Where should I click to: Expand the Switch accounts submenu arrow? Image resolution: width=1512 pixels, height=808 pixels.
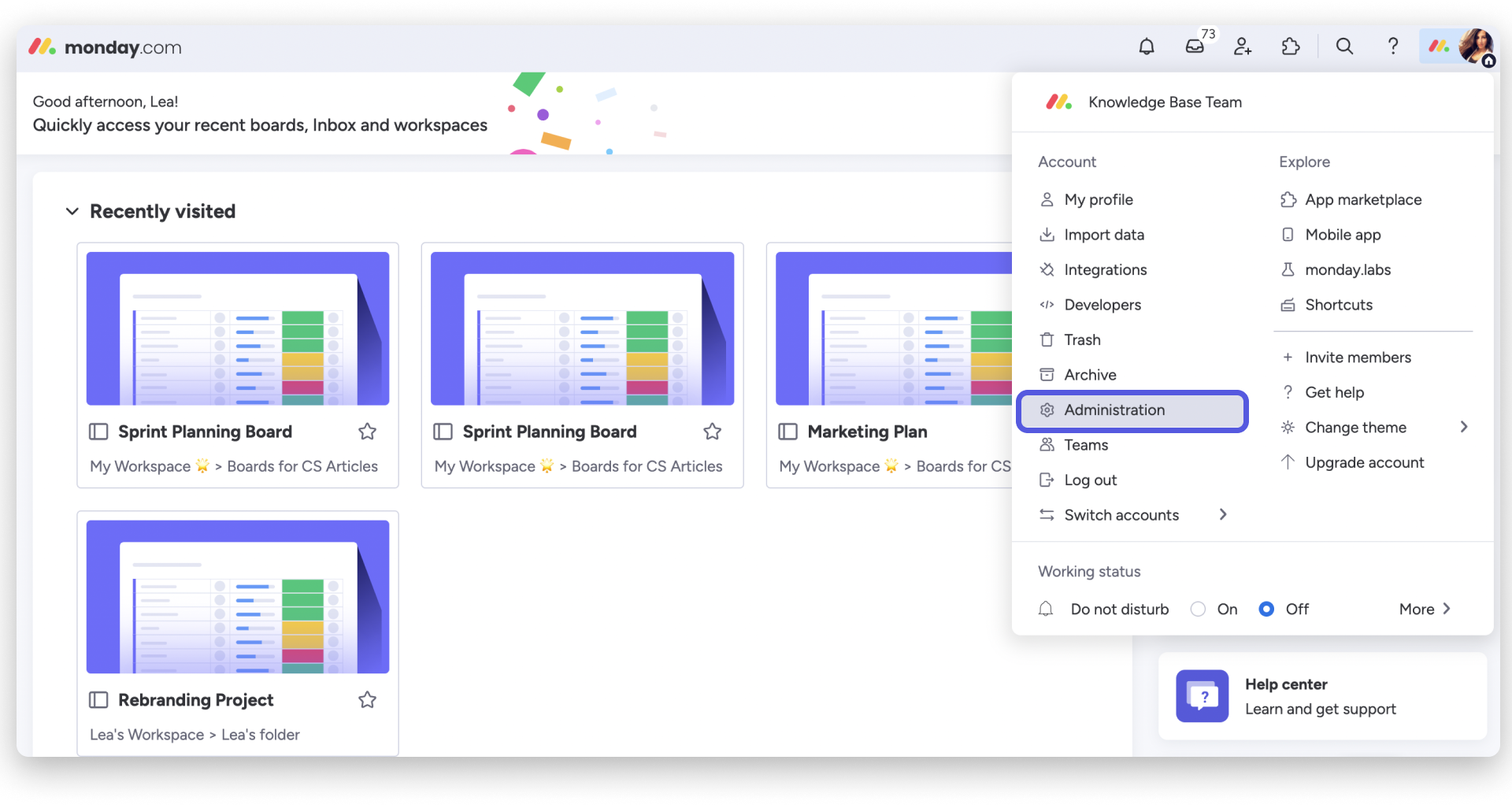[1223, 514]
